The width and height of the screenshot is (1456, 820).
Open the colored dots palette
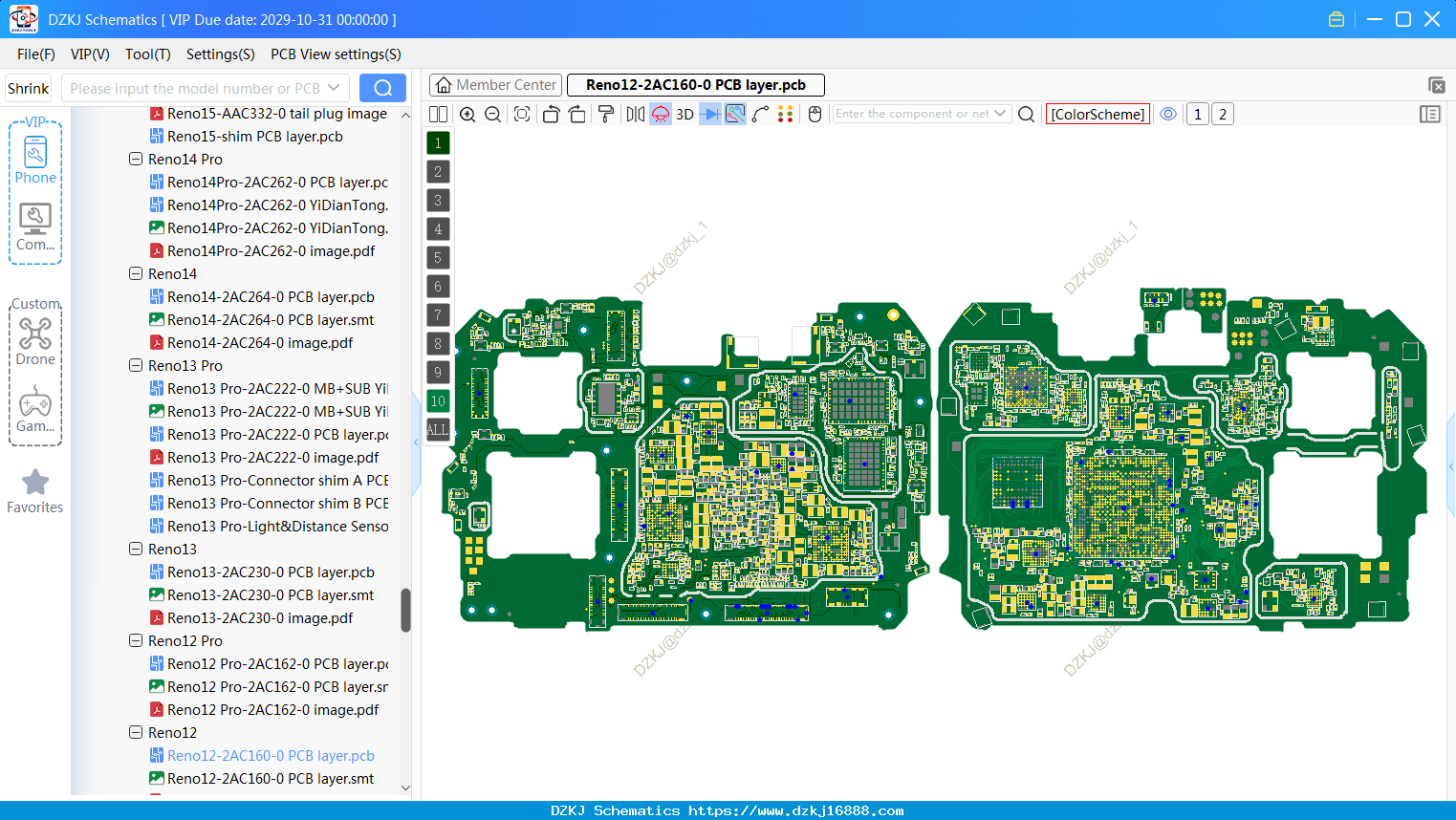point(786,114)
